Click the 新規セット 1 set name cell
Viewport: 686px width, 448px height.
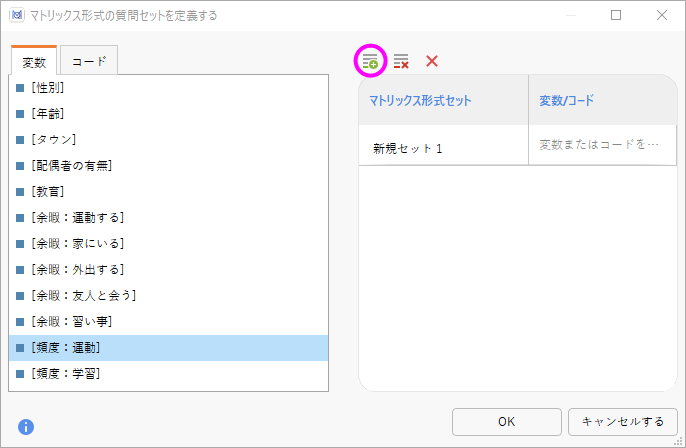coord(443,145)
